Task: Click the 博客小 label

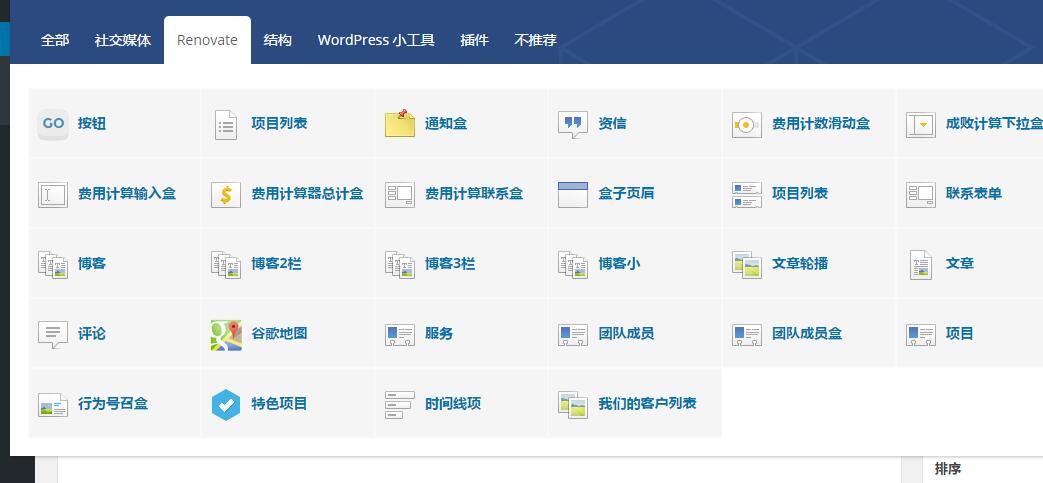Action: pyautogui.click(x=619, y=263)
